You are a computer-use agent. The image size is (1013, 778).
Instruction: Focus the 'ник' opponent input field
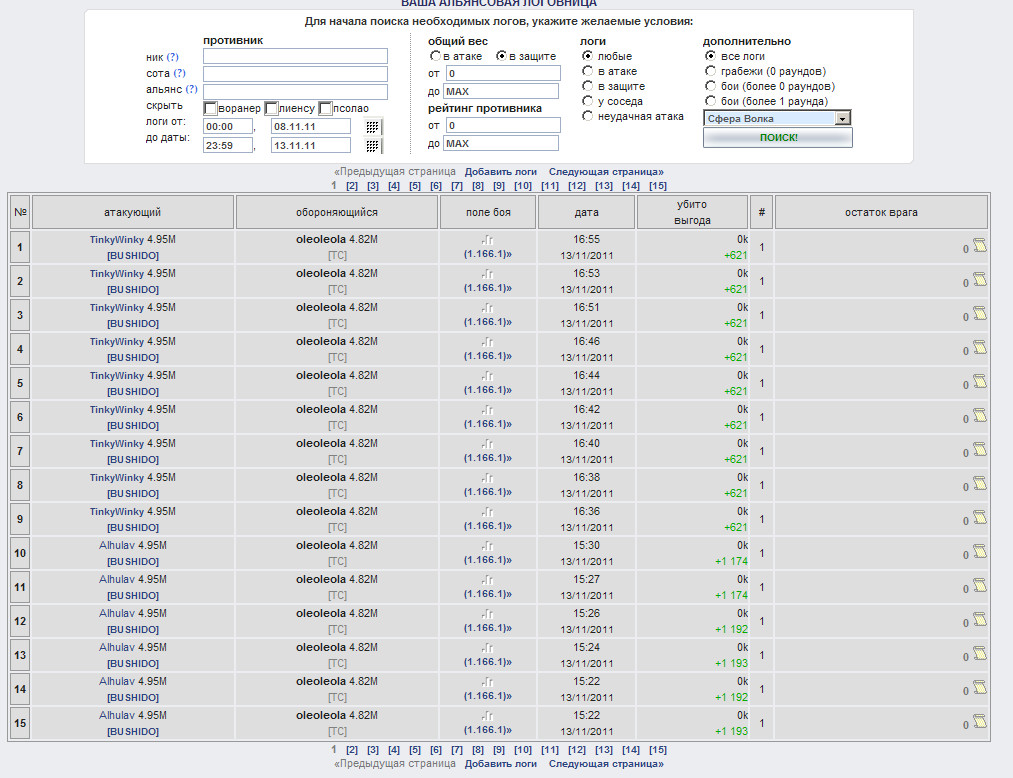click(x=295, y=57)
